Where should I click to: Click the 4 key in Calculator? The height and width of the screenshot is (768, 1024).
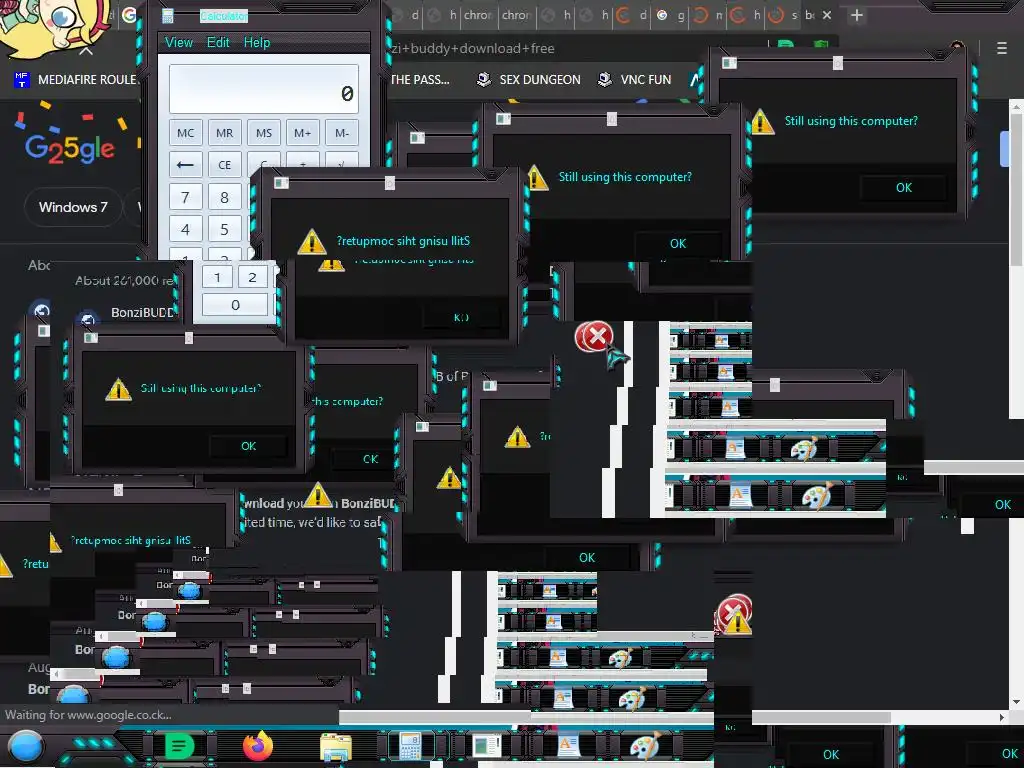[x=185, y=229]
